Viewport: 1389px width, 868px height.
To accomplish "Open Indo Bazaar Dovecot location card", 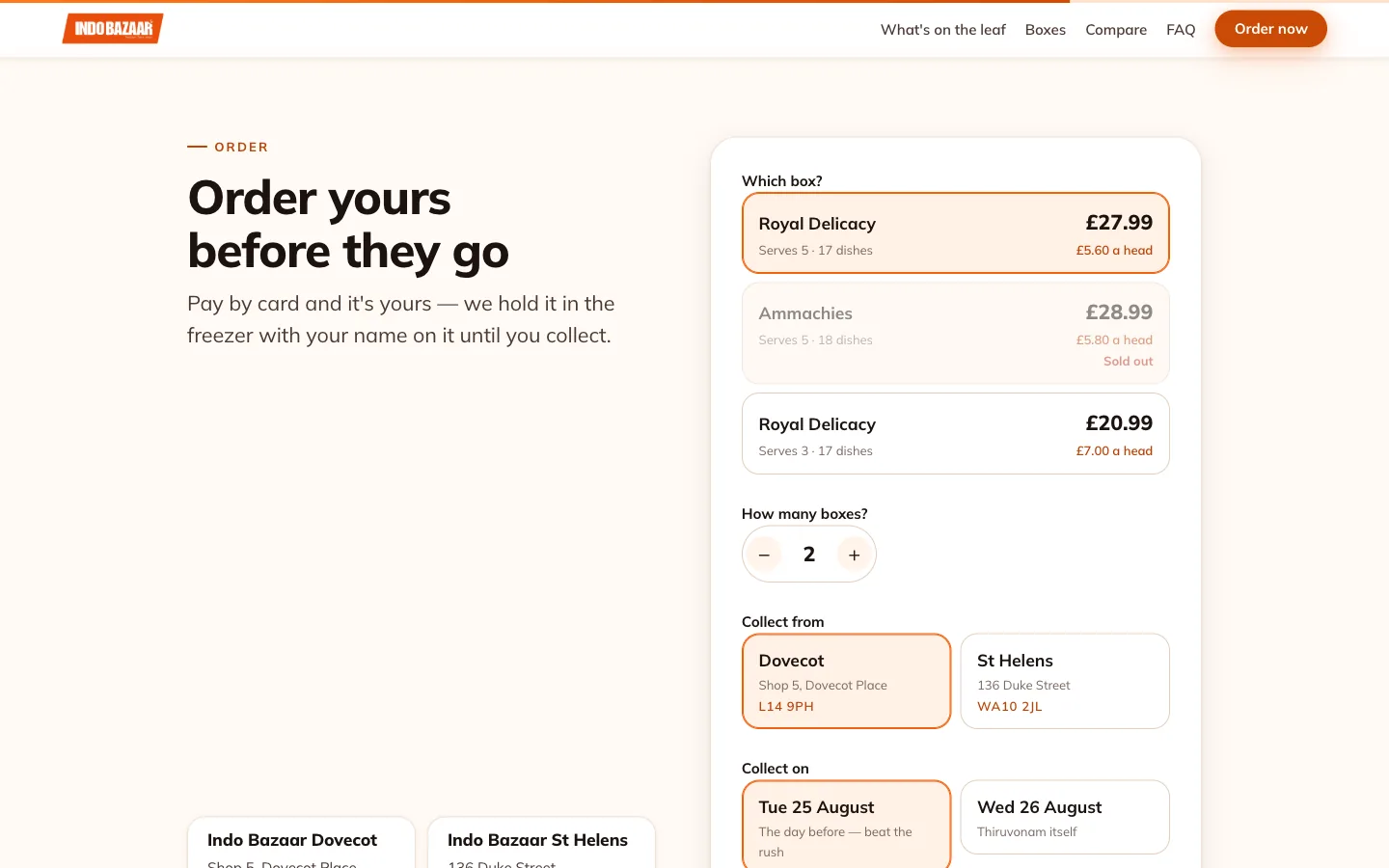I will [301, 843].
